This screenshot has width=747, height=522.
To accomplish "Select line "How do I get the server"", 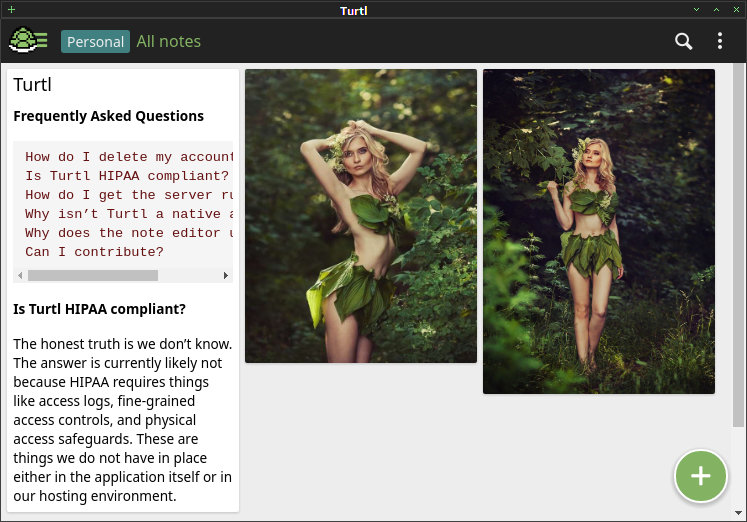I will [129, 195].
